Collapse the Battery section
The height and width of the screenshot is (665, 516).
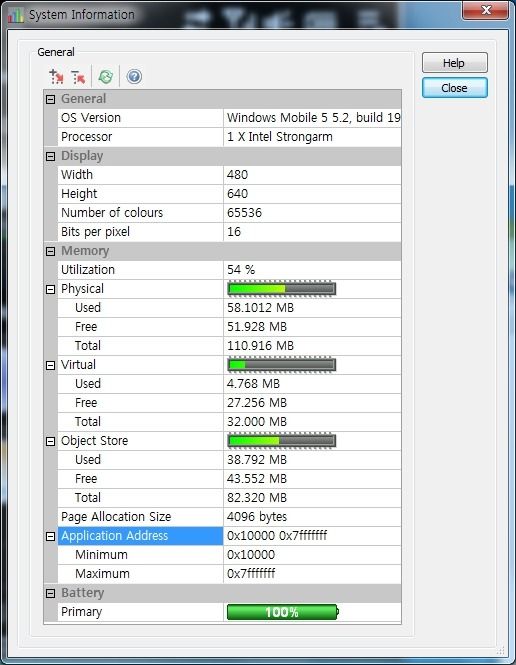[50, 593]
